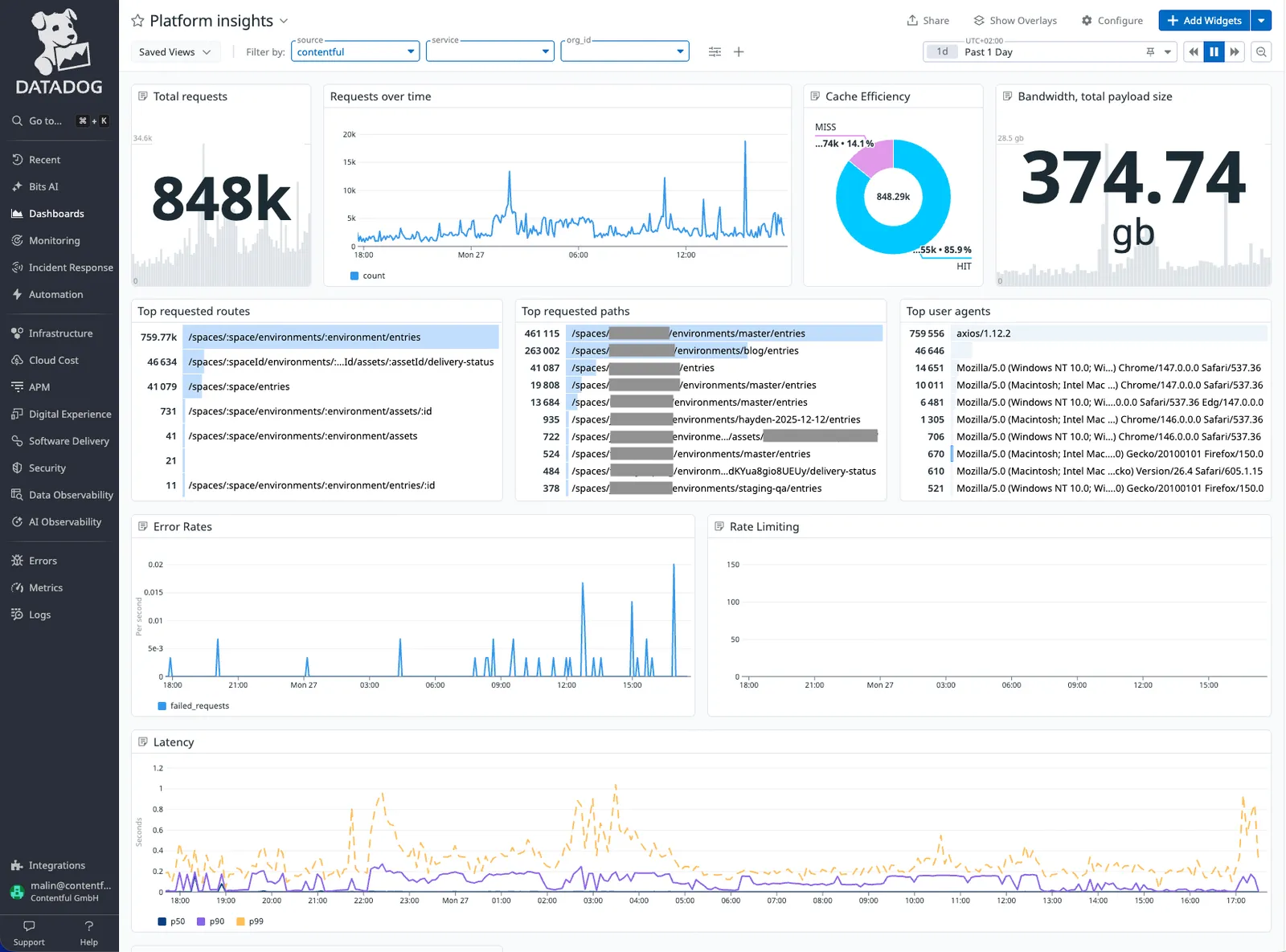1286x952 pixels.
Task: Click the Infrastructure sidebar icon
Action: [17, 333]
